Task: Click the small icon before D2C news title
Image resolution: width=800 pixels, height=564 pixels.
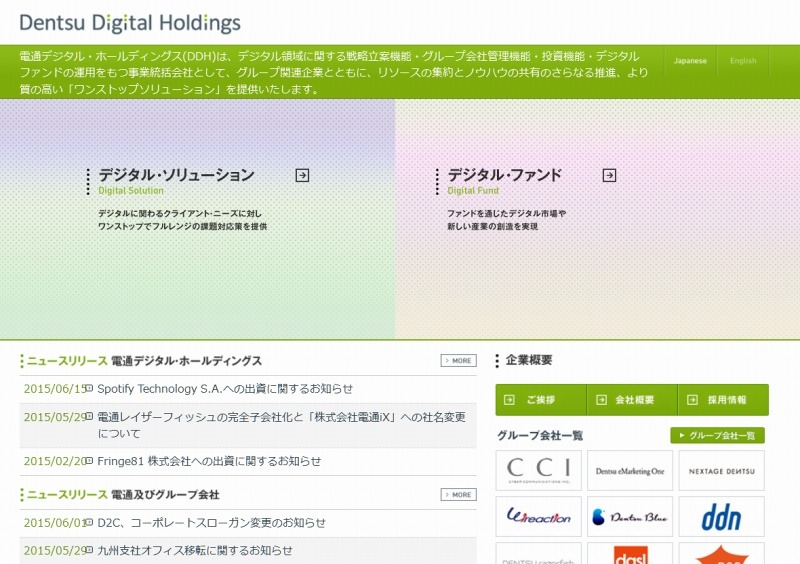Action: [89, 522]
